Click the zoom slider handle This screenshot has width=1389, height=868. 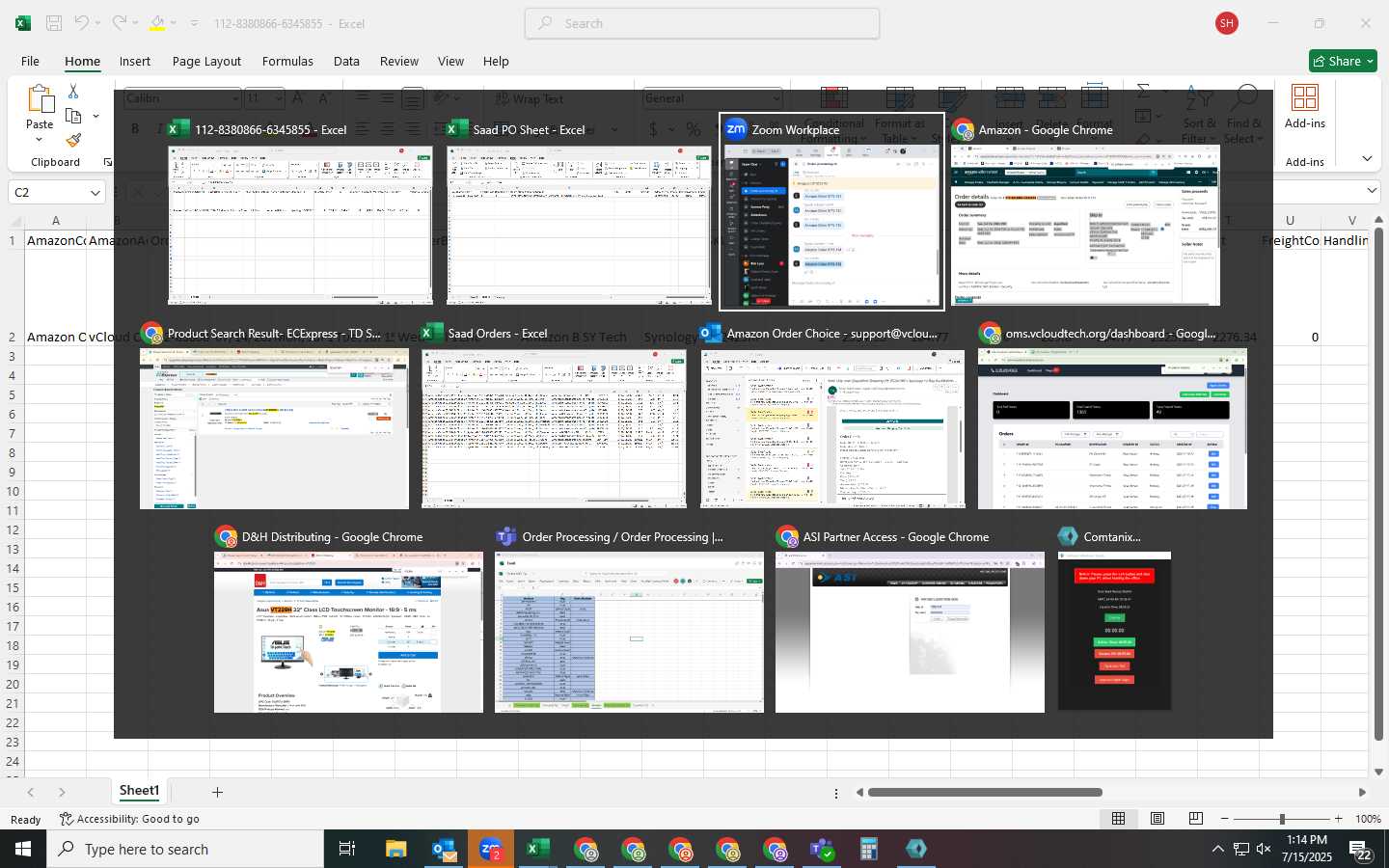[x=1282, y=819]
